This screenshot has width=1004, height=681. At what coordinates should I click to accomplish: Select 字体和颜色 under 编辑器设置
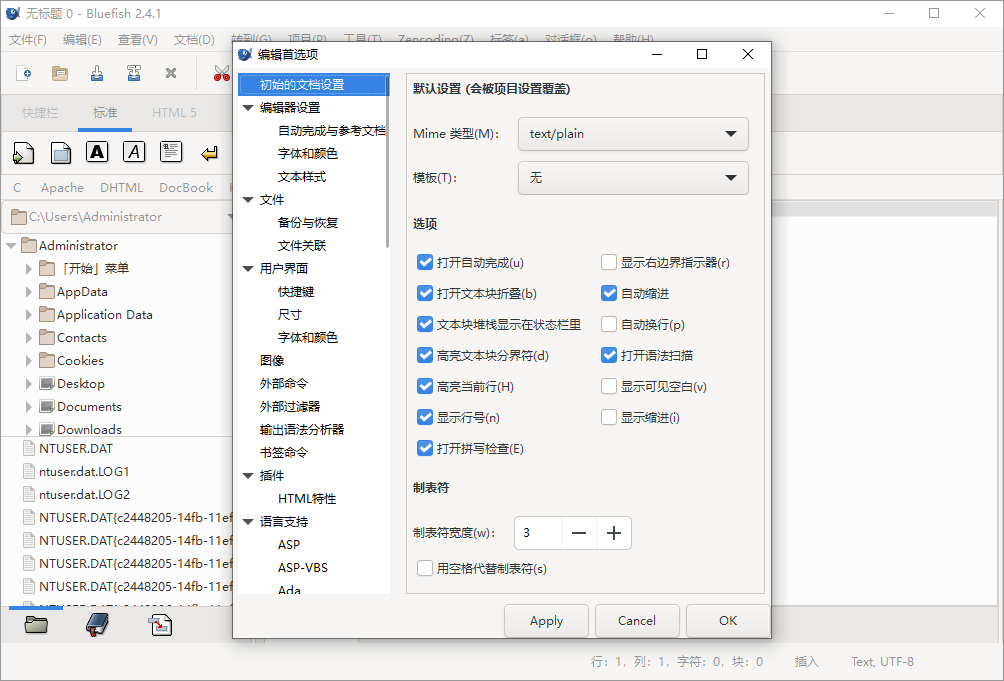coord(307,154)
